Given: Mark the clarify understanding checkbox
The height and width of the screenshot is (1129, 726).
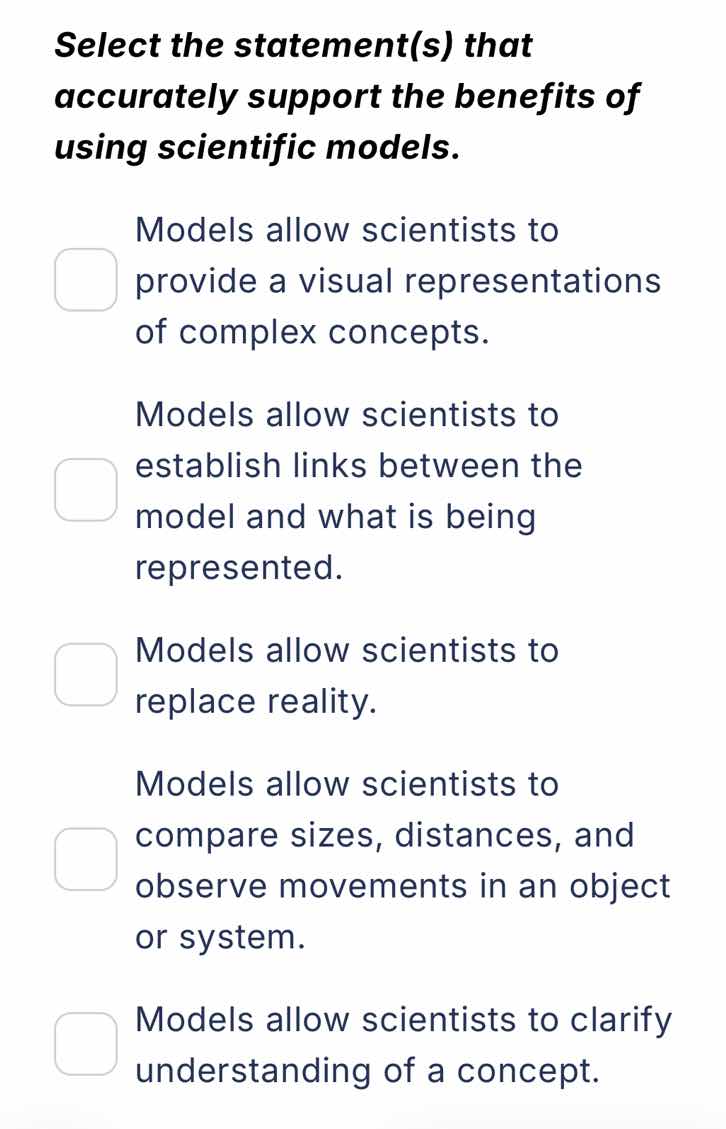Looking at the screenshot, I should (86, 1044).
